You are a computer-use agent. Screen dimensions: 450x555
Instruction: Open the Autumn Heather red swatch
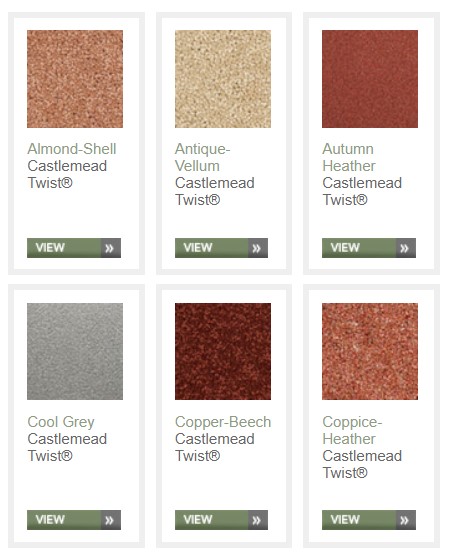370,79
